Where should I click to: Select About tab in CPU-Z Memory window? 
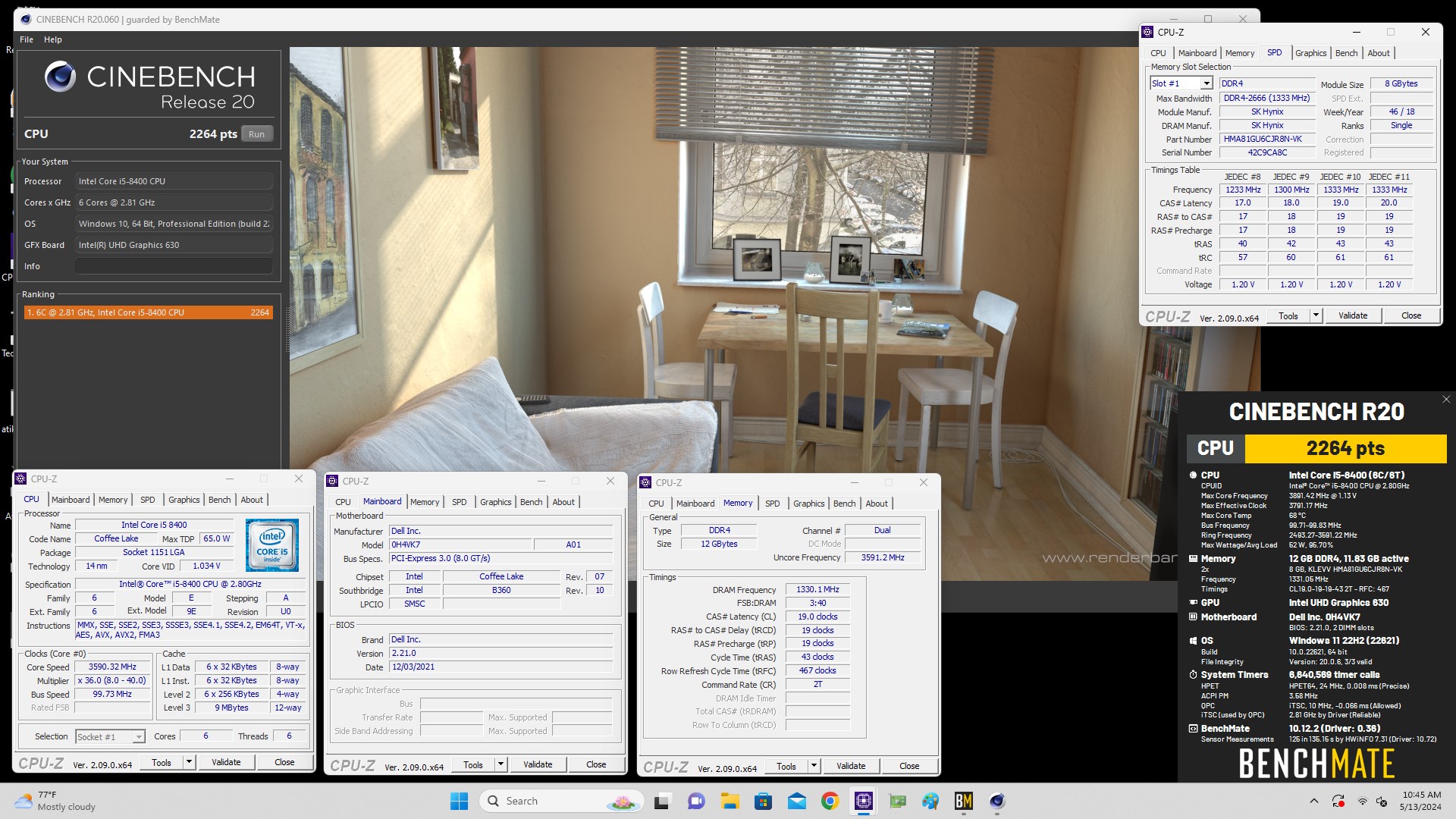[x=877, y=504]
